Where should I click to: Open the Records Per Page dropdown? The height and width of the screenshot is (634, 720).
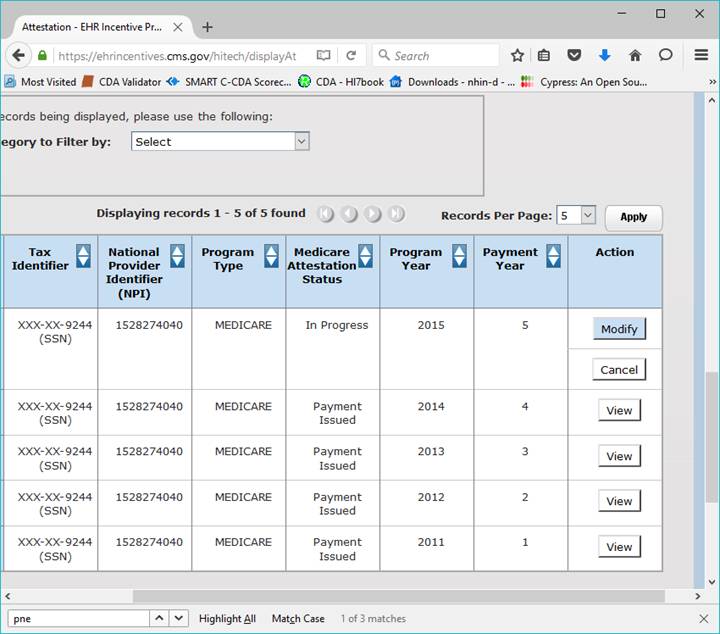576,216
